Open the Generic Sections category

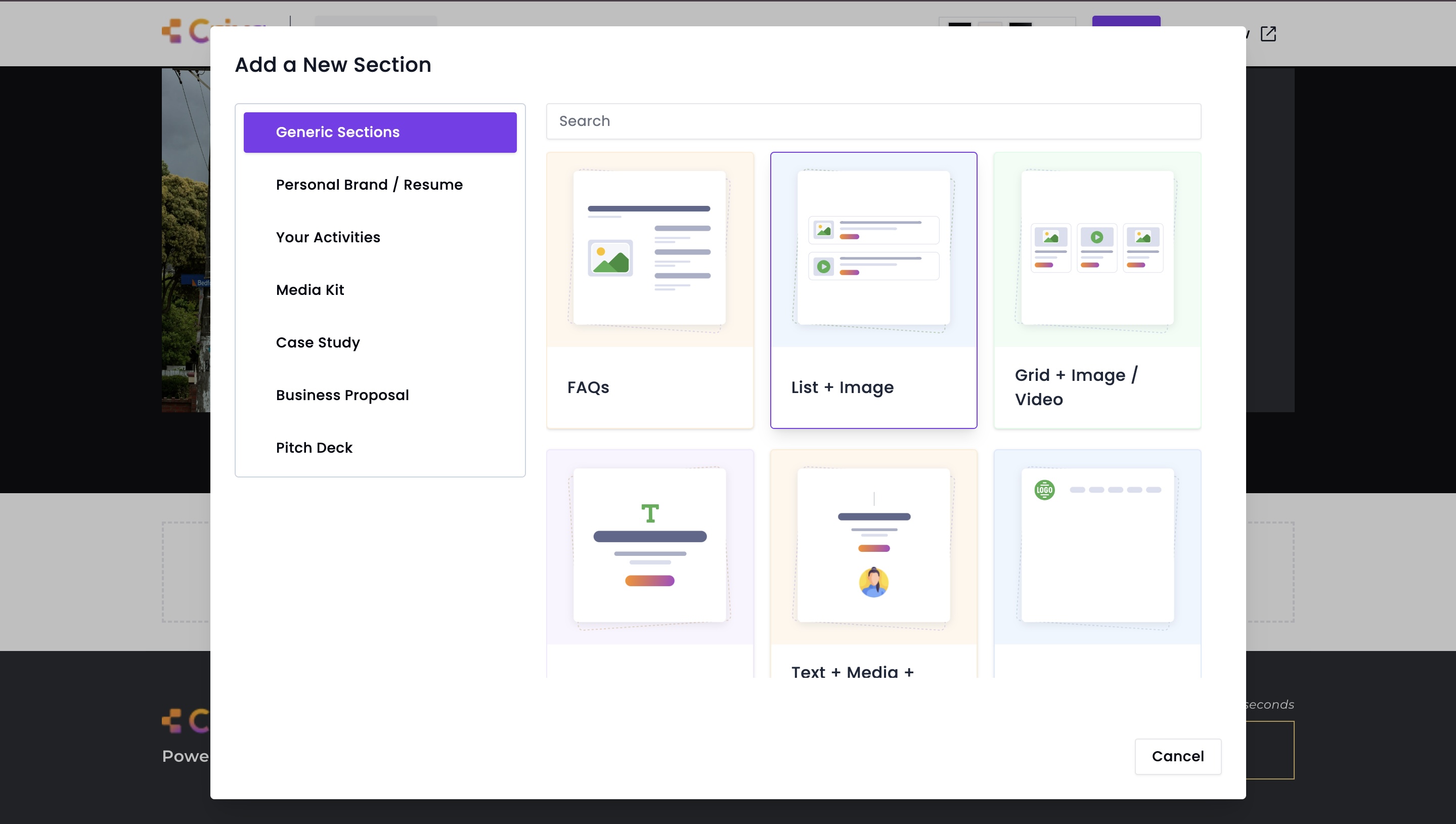pyautogui.click(x=380, y=133)
